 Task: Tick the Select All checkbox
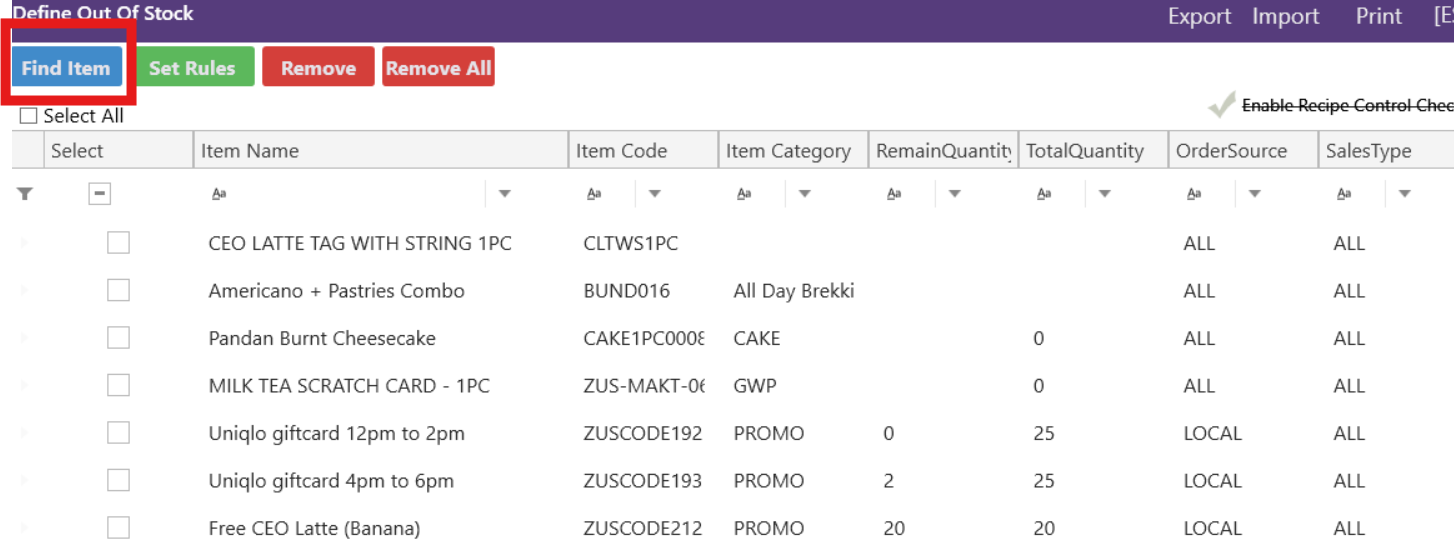point(29,116)
